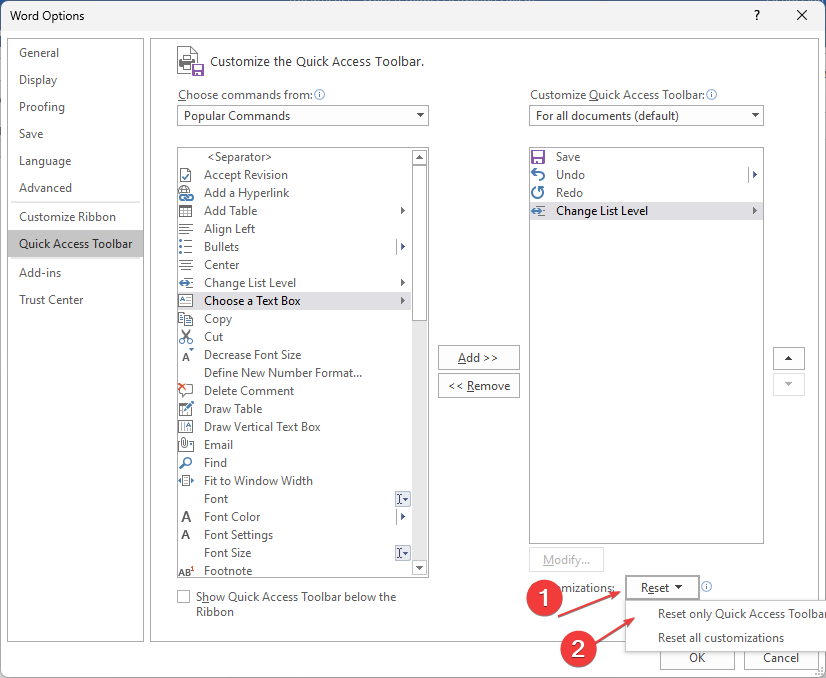Click the Fit to Window Width icon
The image size is (826, 678).
185,481
